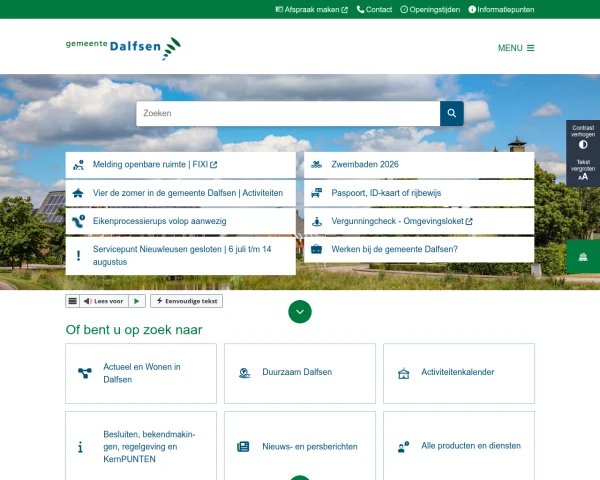Open Actueel en Wonen in Dalfsen card
The width and height of the screenshot is (600, 480).
pos(141,373)
